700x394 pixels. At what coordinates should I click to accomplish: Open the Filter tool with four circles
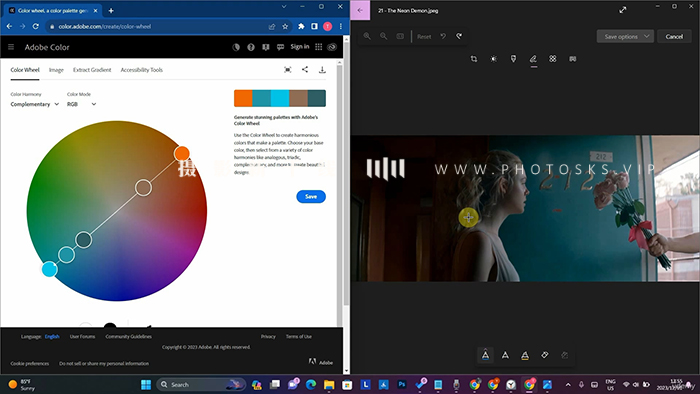point(553,59)
